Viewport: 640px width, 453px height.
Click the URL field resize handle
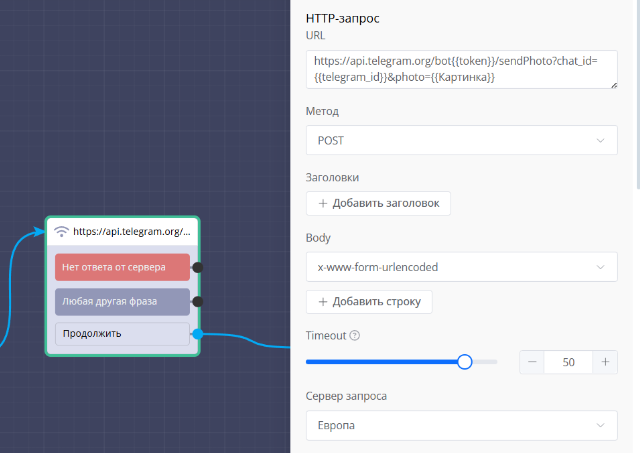pyautogui.click(x=612, y=84)
